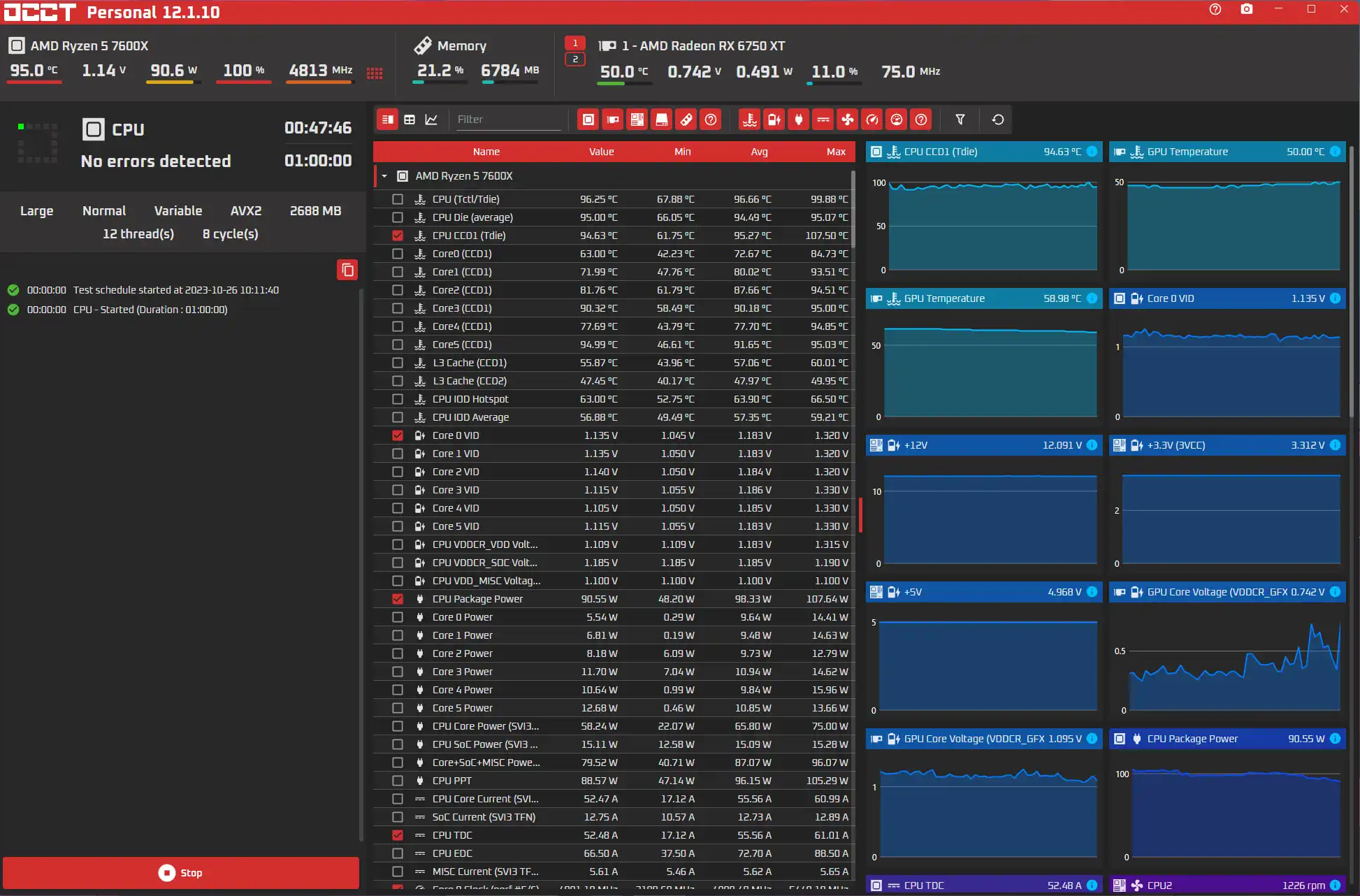Take a screenshot with the camera icon
The width and height of the screenshot is (1360, 896).
point(1247,10)
